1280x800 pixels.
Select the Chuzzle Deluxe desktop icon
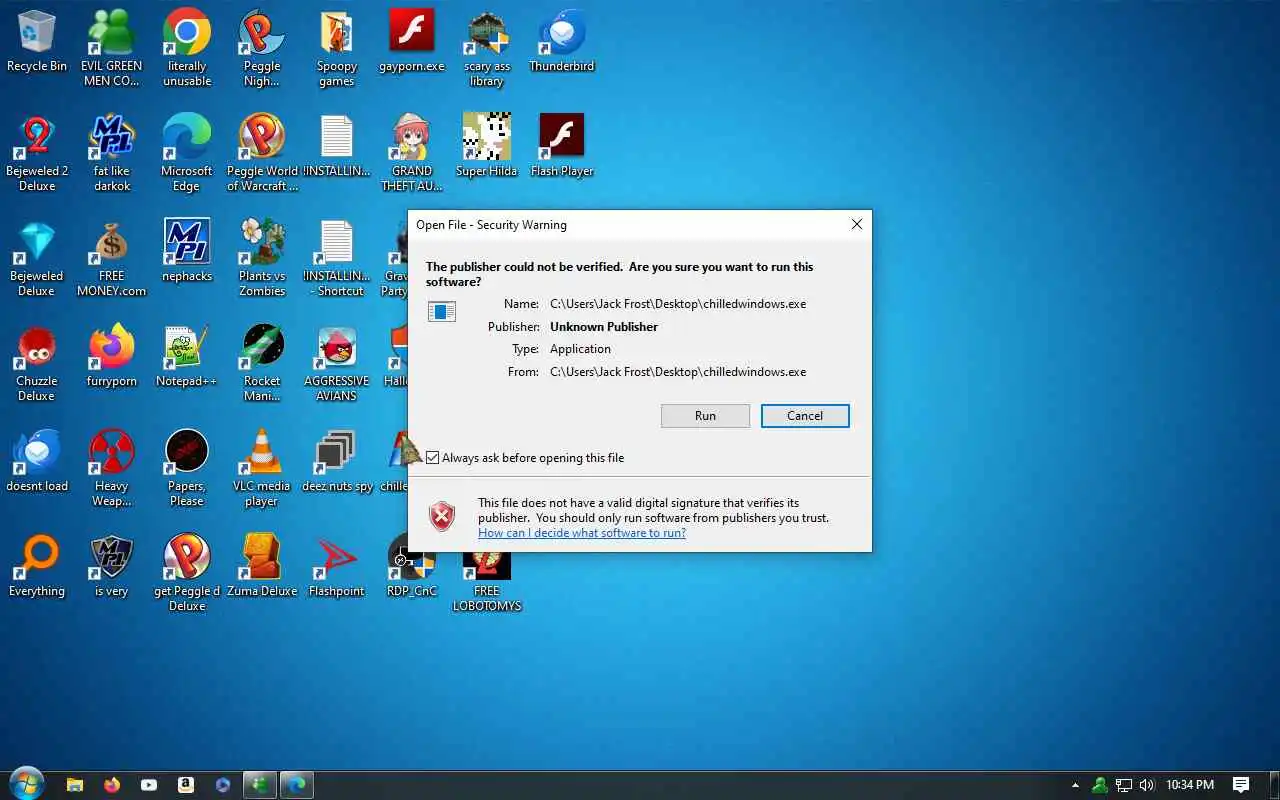tap(37, 363)
